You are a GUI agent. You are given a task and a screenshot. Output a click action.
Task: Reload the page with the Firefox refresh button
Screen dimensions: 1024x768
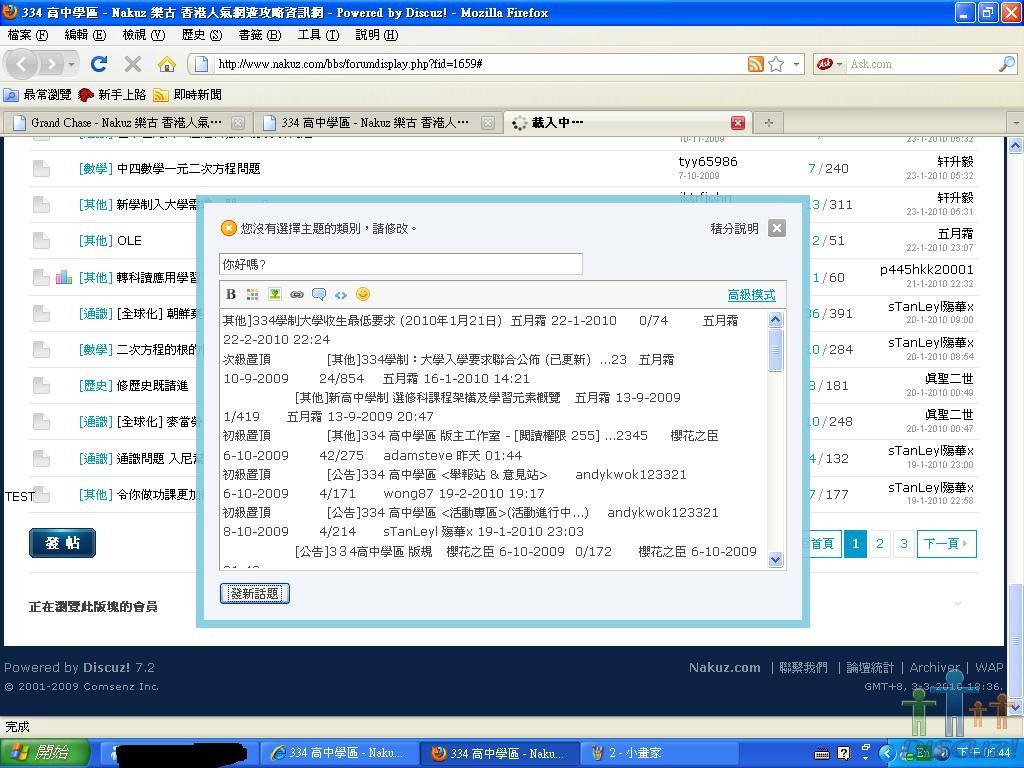click(98, 64)
